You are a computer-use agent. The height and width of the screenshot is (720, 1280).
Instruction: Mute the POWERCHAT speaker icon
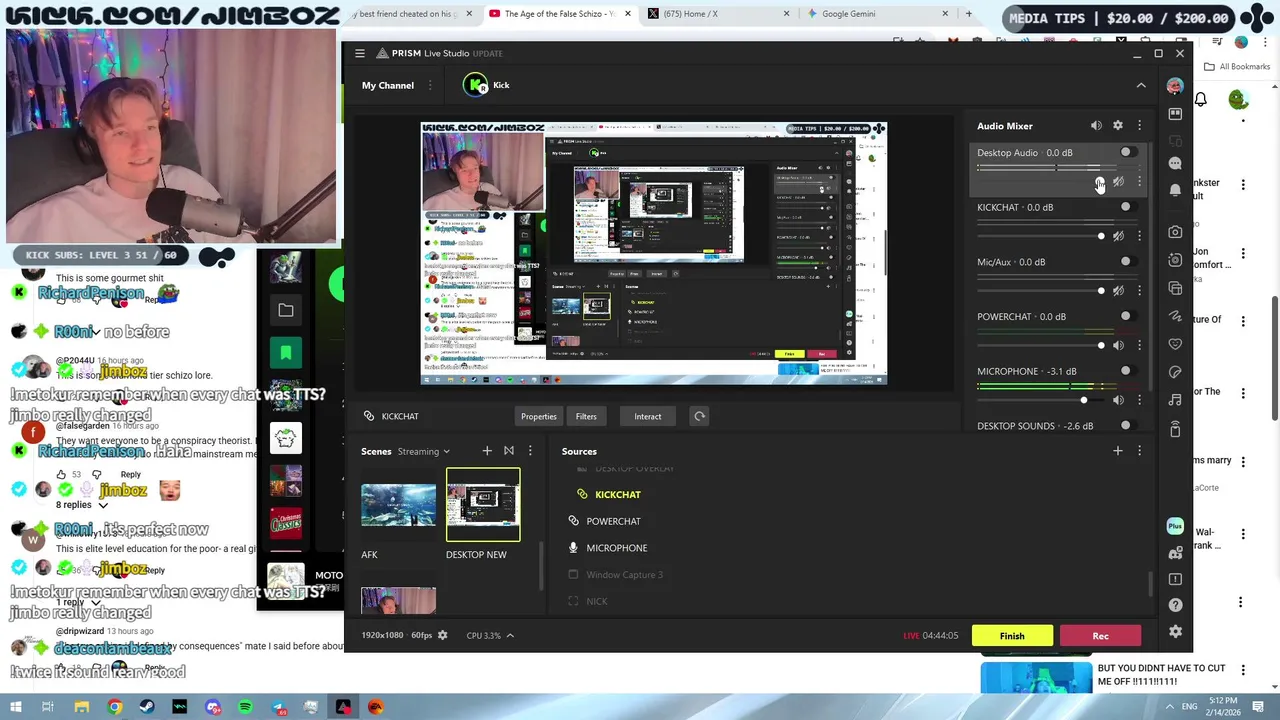[x=1118, y=345]
